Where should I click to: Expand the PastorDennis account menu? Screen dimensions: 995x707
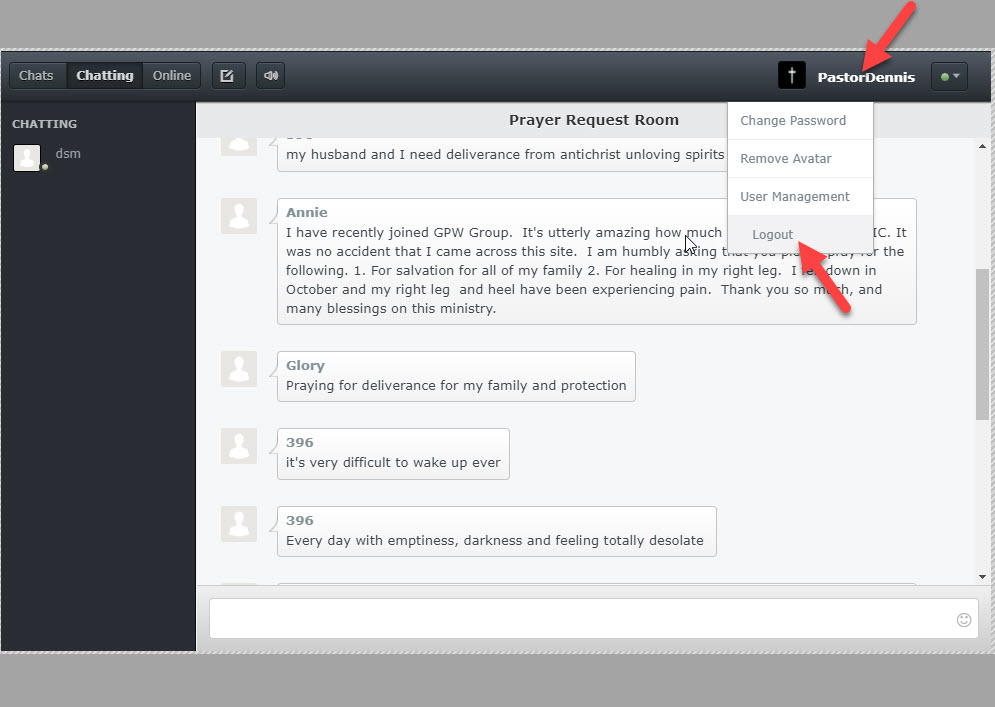[866, 77]
